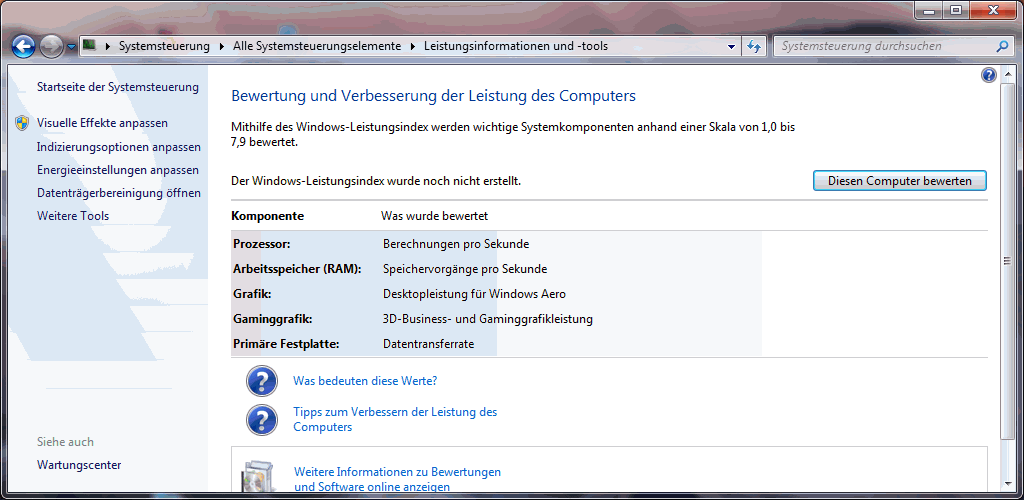Click the scrollbar up arrow
This screenshot has width=1024, height=500.
point(1007,73)
